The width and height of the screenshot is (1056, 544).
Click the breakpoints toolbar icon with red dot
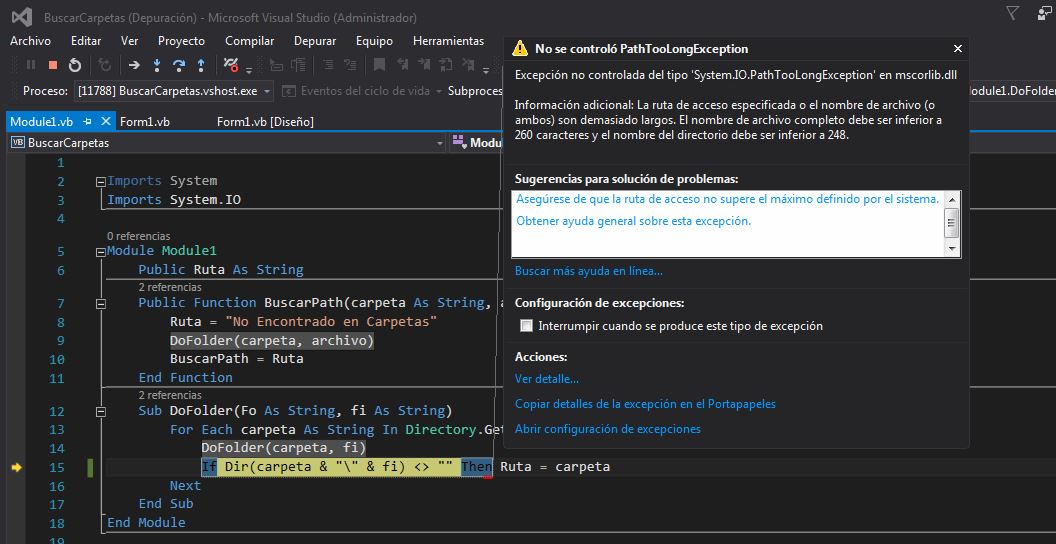click(231, 65)
